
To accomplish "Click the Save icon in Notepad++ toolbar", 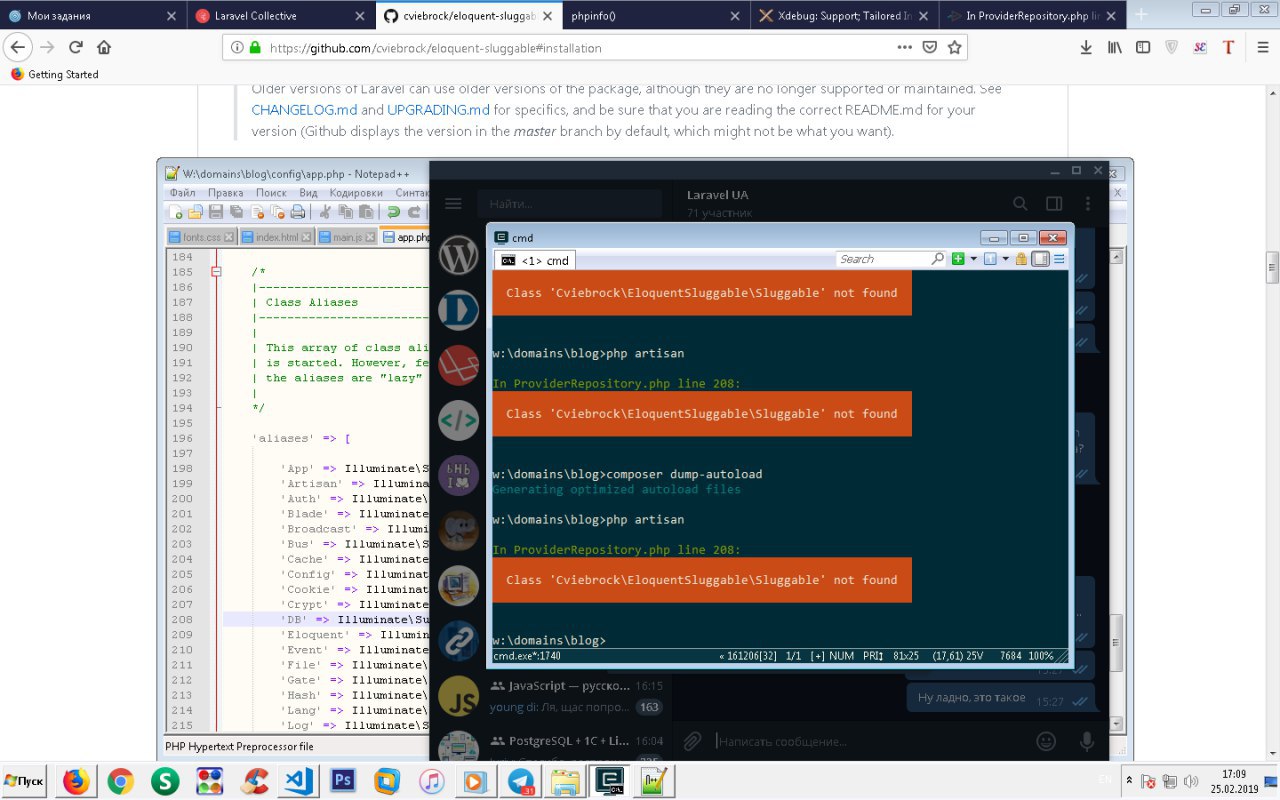I will pyautogui.click(x=215, y=212).
